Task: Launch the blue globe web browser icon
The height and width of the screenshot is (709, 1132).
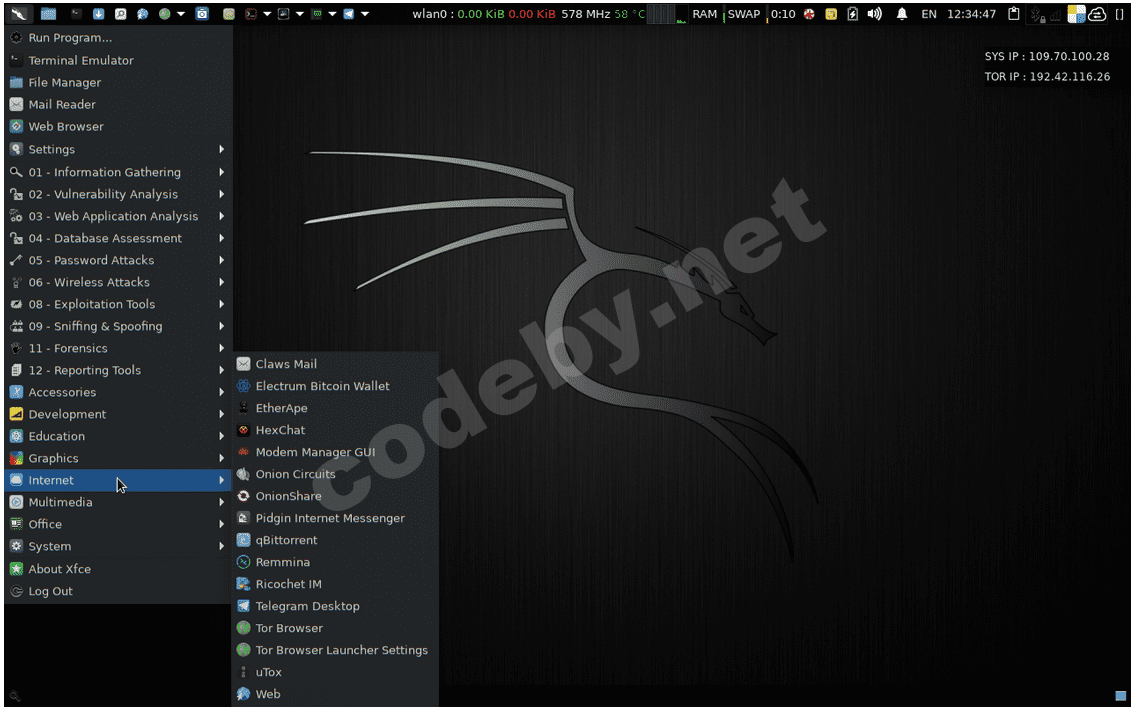Action: (x=143, y=14)
